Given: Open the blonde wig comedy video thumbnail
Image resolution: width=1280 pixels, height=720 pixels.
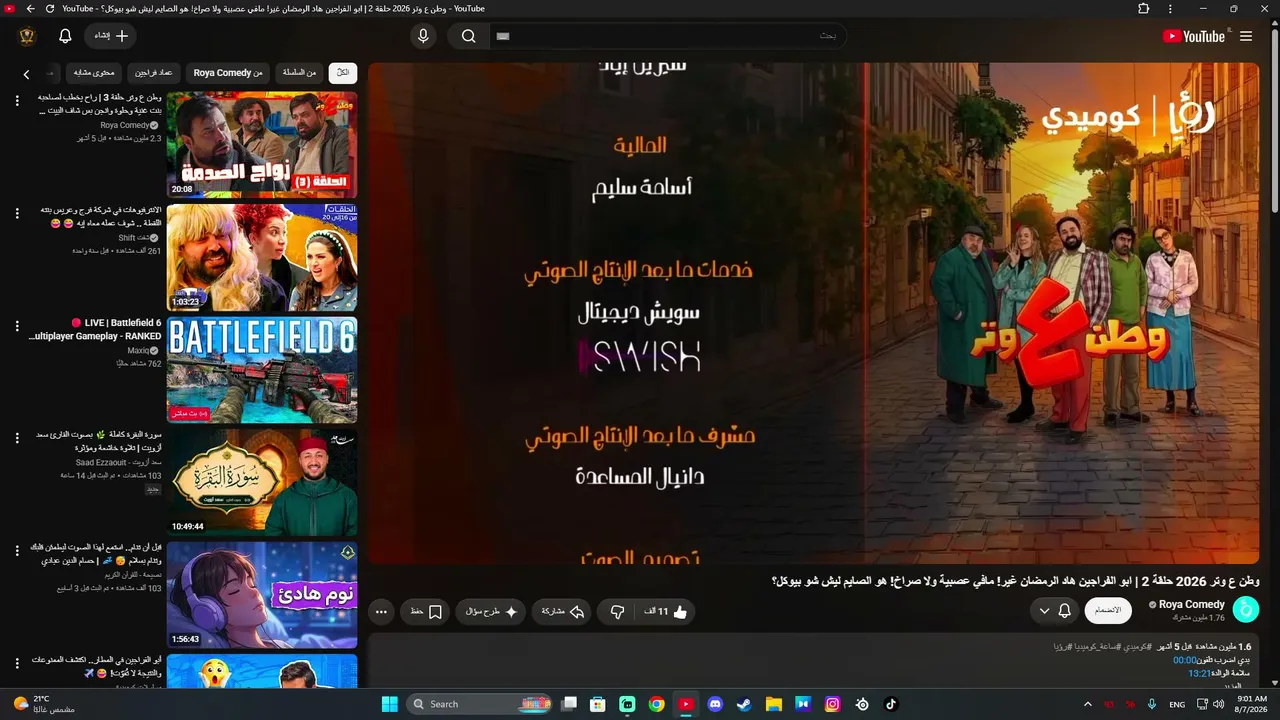Looking at the screenshot, I should tap(262, 258).
